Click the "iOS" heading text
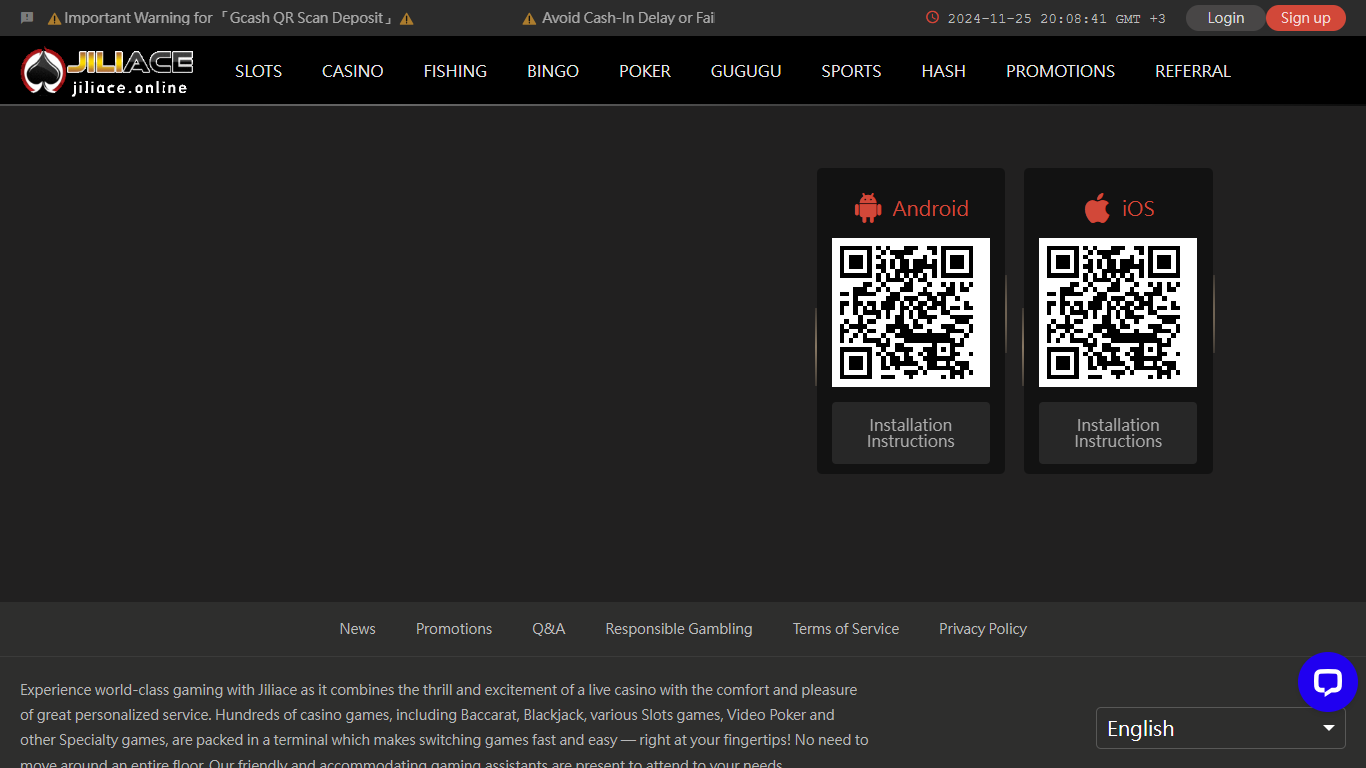This screenshot has width=1366, height=768. (x=1138, y=208)
